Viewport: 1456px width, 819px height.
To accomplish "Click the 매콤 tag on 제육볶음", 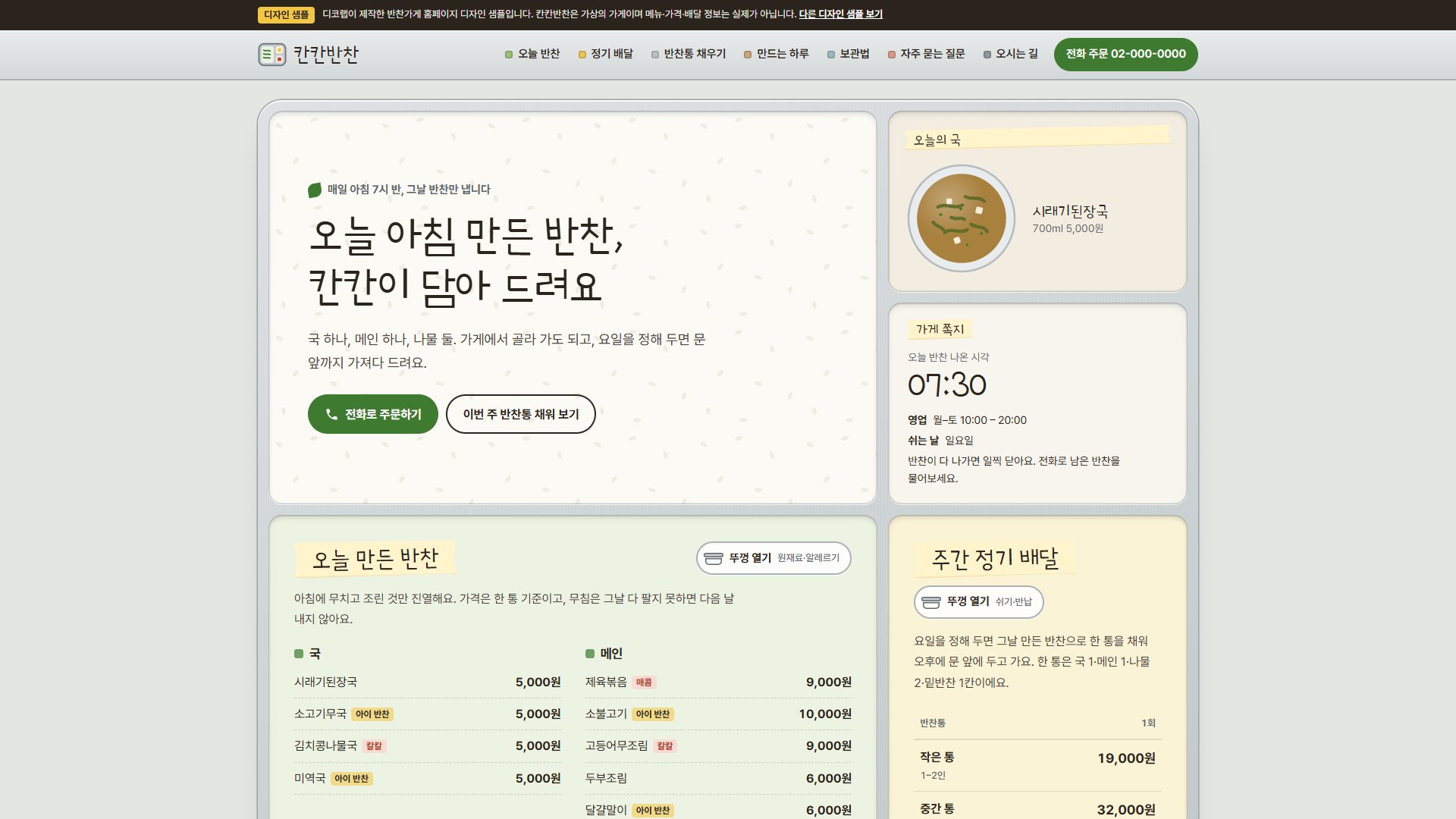I will click(644, 682).
